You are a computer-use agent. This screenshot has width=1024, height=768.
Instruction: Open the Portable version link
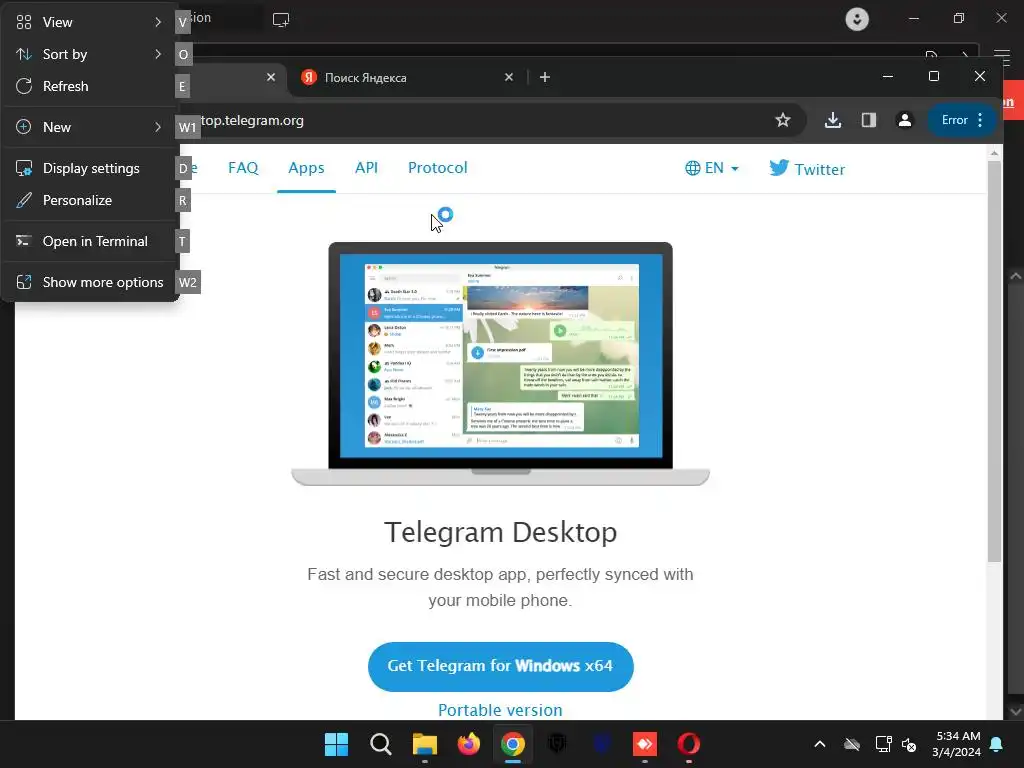tap(500, 710)
